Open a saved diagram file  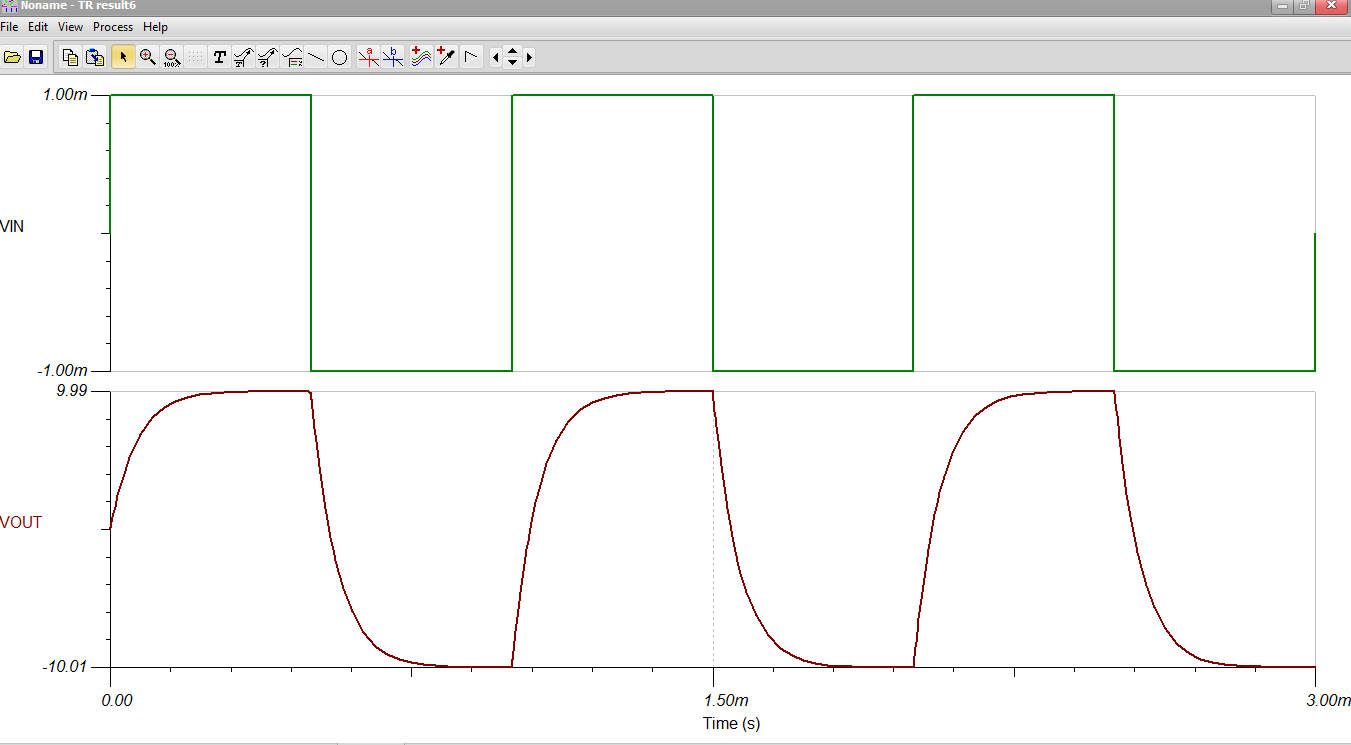tap(11, 57)
